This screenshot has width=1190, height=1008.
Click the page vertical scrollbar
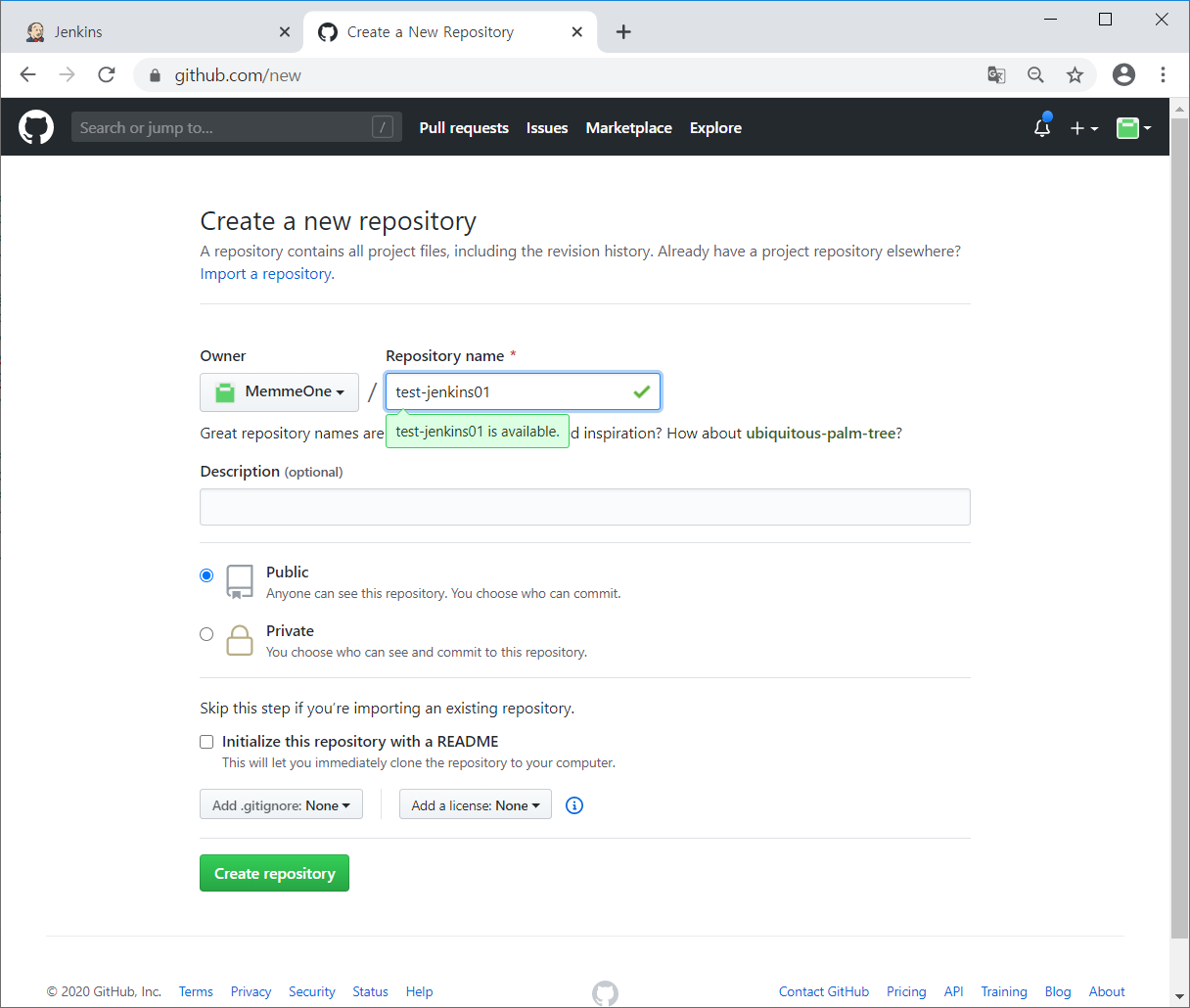1179,528
